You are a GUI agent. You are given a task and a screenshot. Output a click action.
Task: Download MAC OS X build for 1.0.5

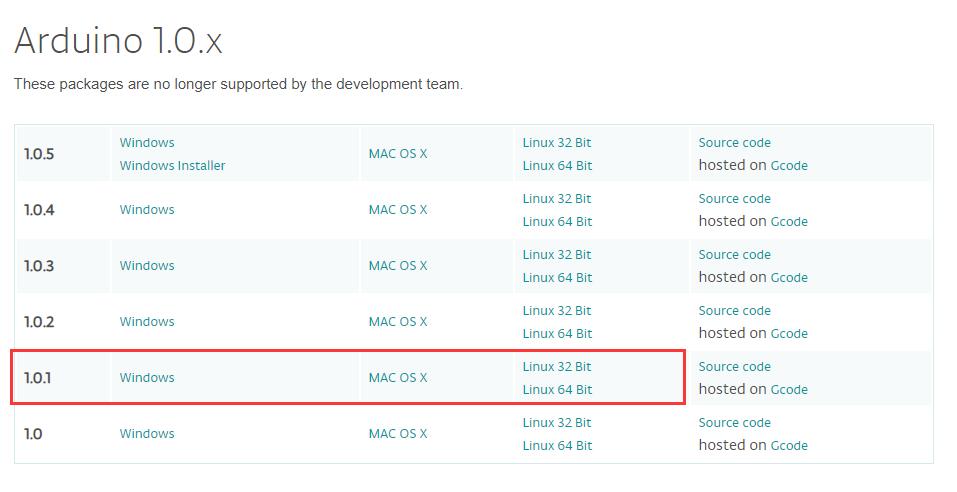coord(398,154)
